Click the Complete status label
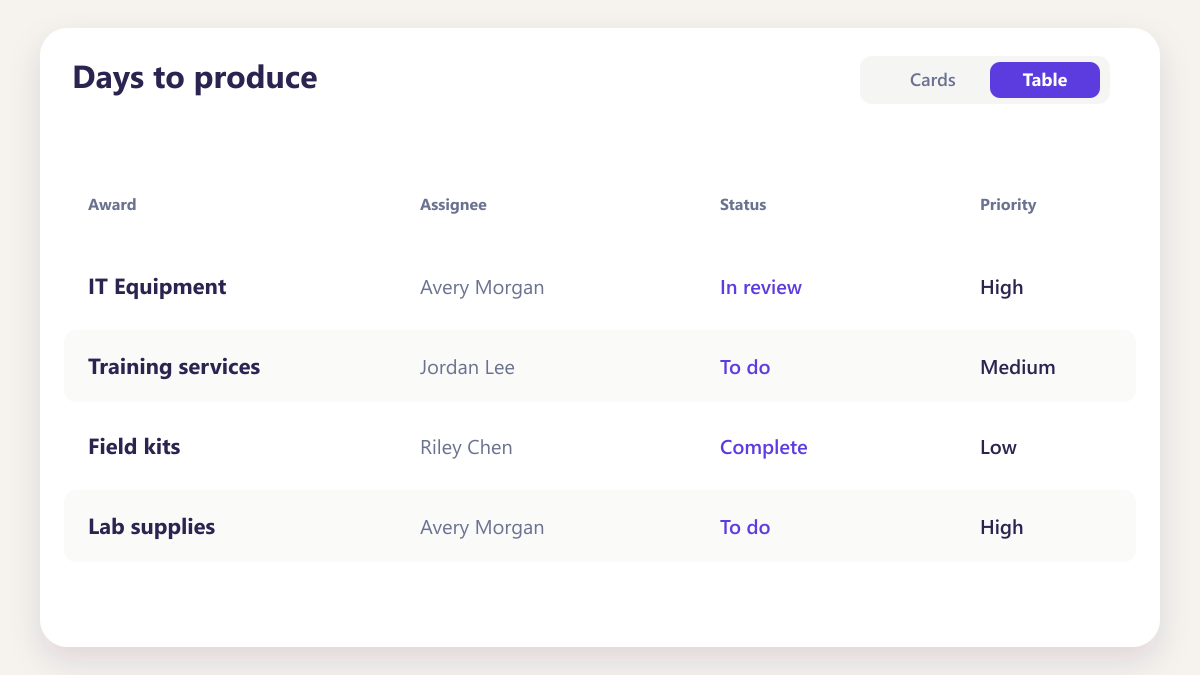 point(764,447)
